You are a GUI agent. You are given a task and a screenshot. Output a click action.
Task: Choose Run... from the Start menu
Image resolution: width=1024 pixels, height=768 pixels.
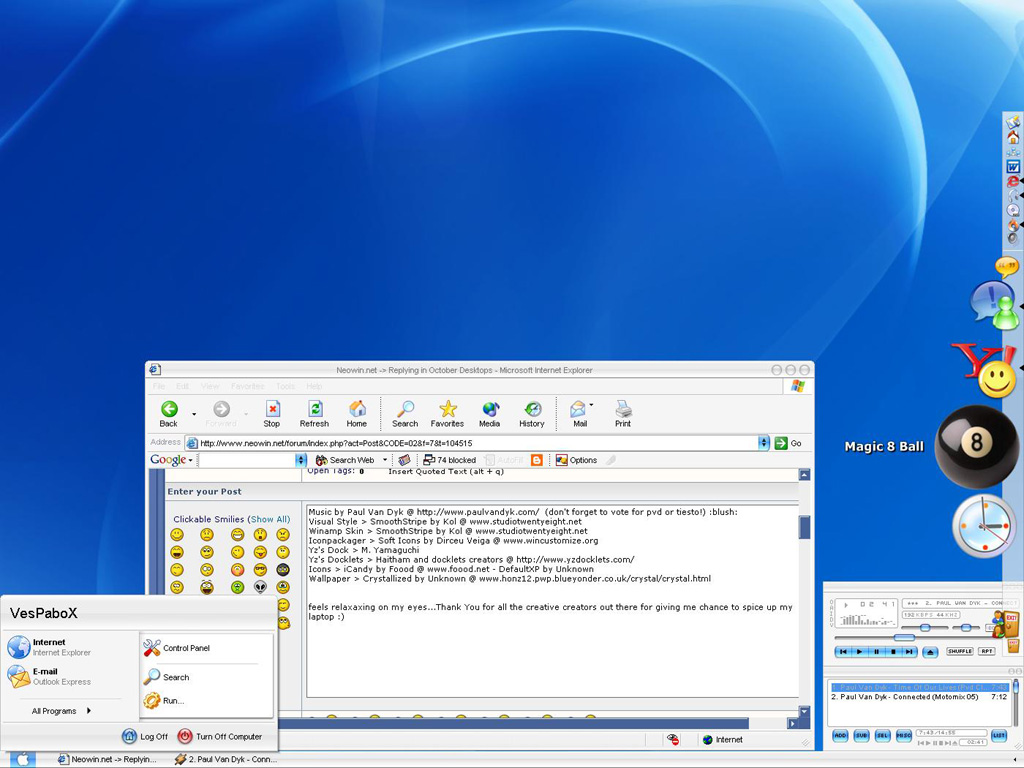point(173,701)
